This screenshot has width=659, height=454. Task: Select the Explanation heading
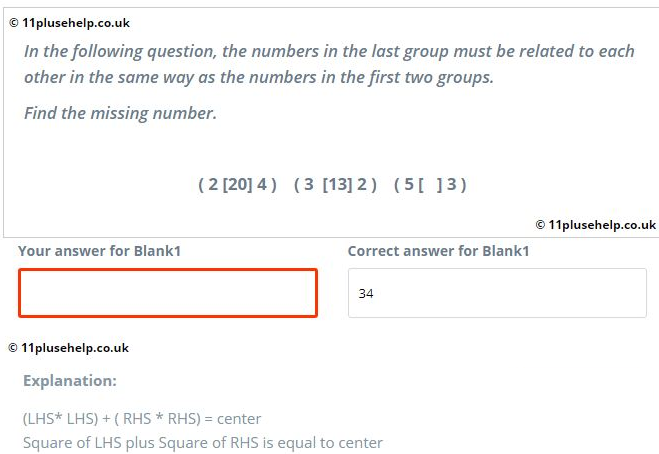70,381
